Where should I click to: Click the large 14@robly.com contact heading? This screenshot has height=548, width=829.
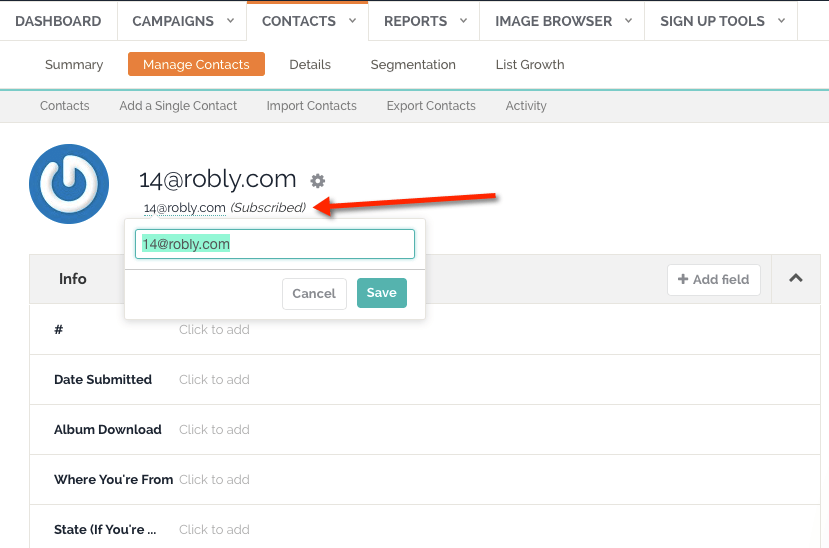pyautogui.click(x=217, y=179)
